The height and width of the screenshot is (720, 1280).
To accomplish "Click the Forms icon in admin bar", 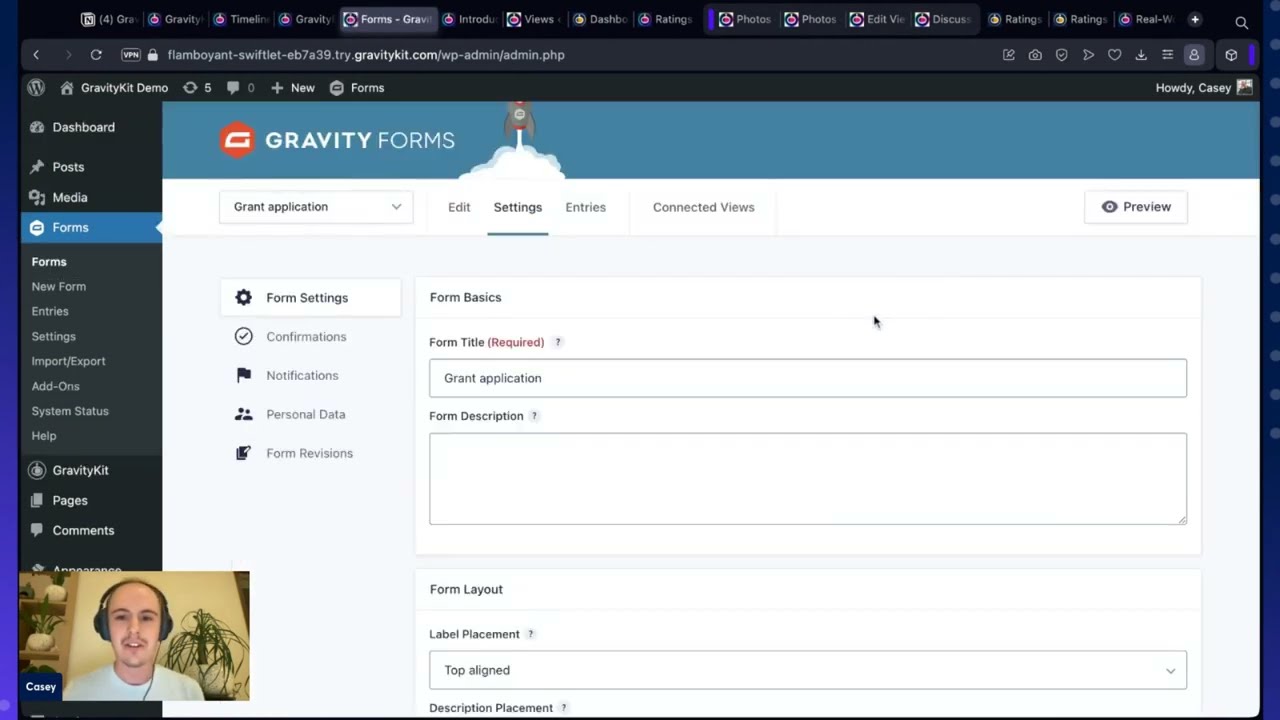I will tap(337, 88).
